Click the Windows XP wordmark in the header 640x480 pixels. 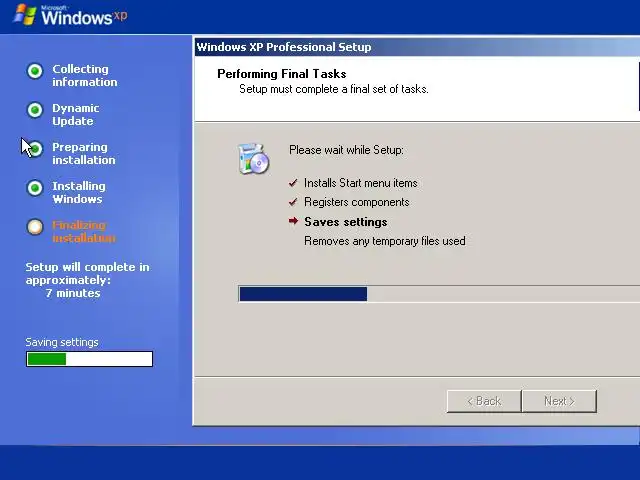(84, 17)
